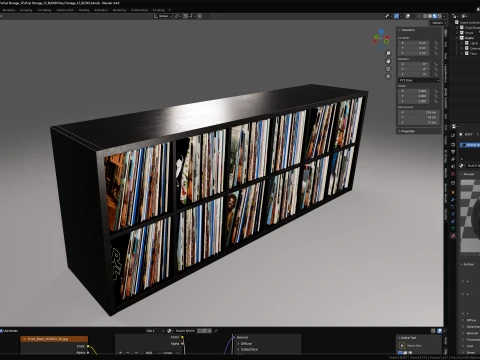Click the Dimensions X input field
Image resolution: width=480 pixels, height=360 pixels.
[419, 112]
